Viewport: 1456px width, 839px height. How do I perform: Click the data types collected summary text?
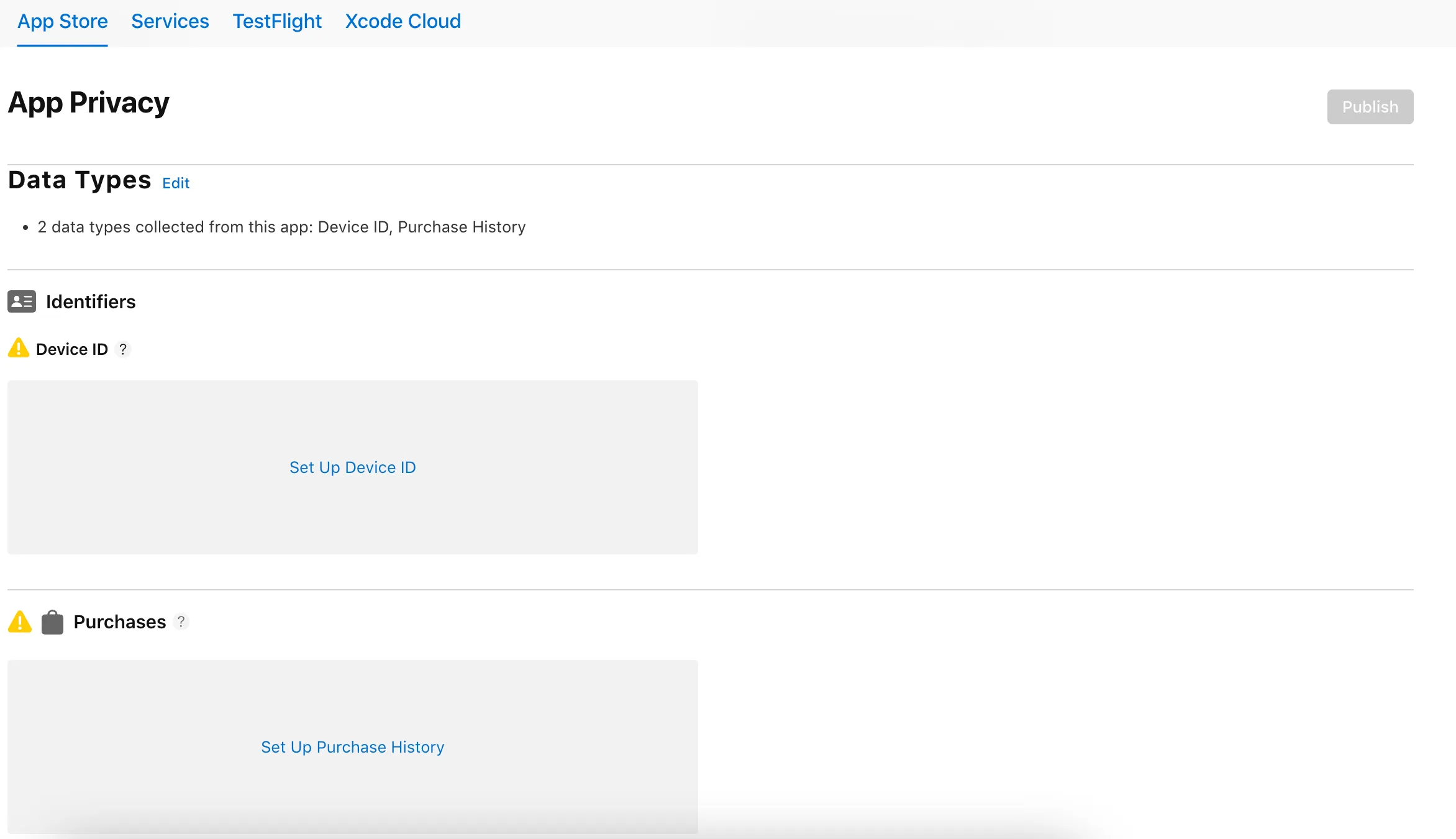281,227
